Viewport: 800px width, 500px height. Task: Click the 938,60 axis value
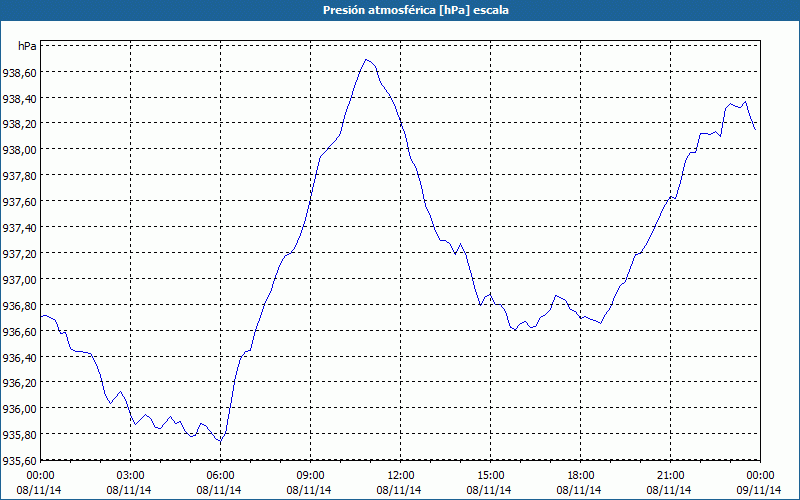pyautogui.click(x=19, y=73)
